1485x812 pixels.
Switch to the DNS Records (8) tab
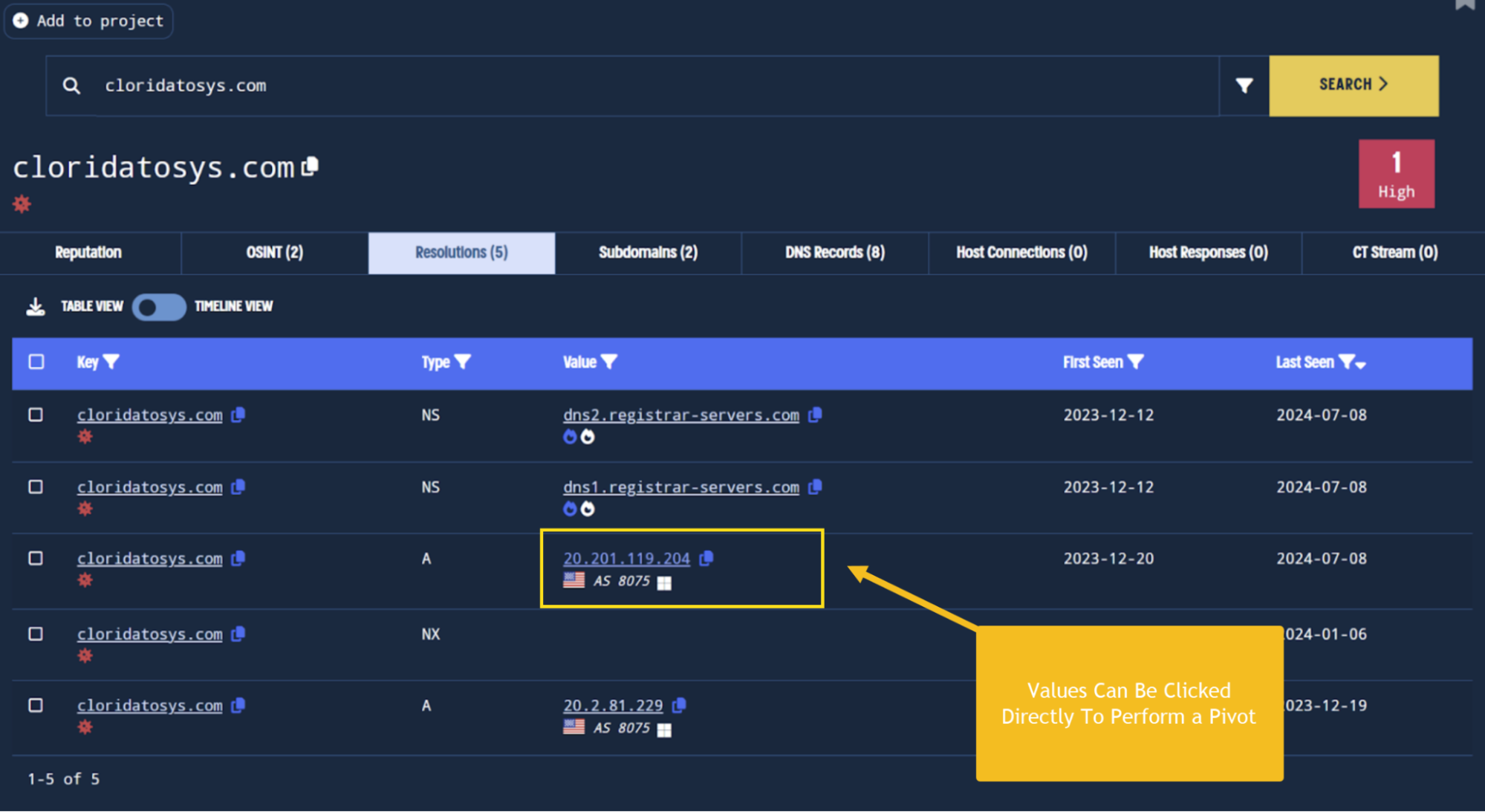835,253
